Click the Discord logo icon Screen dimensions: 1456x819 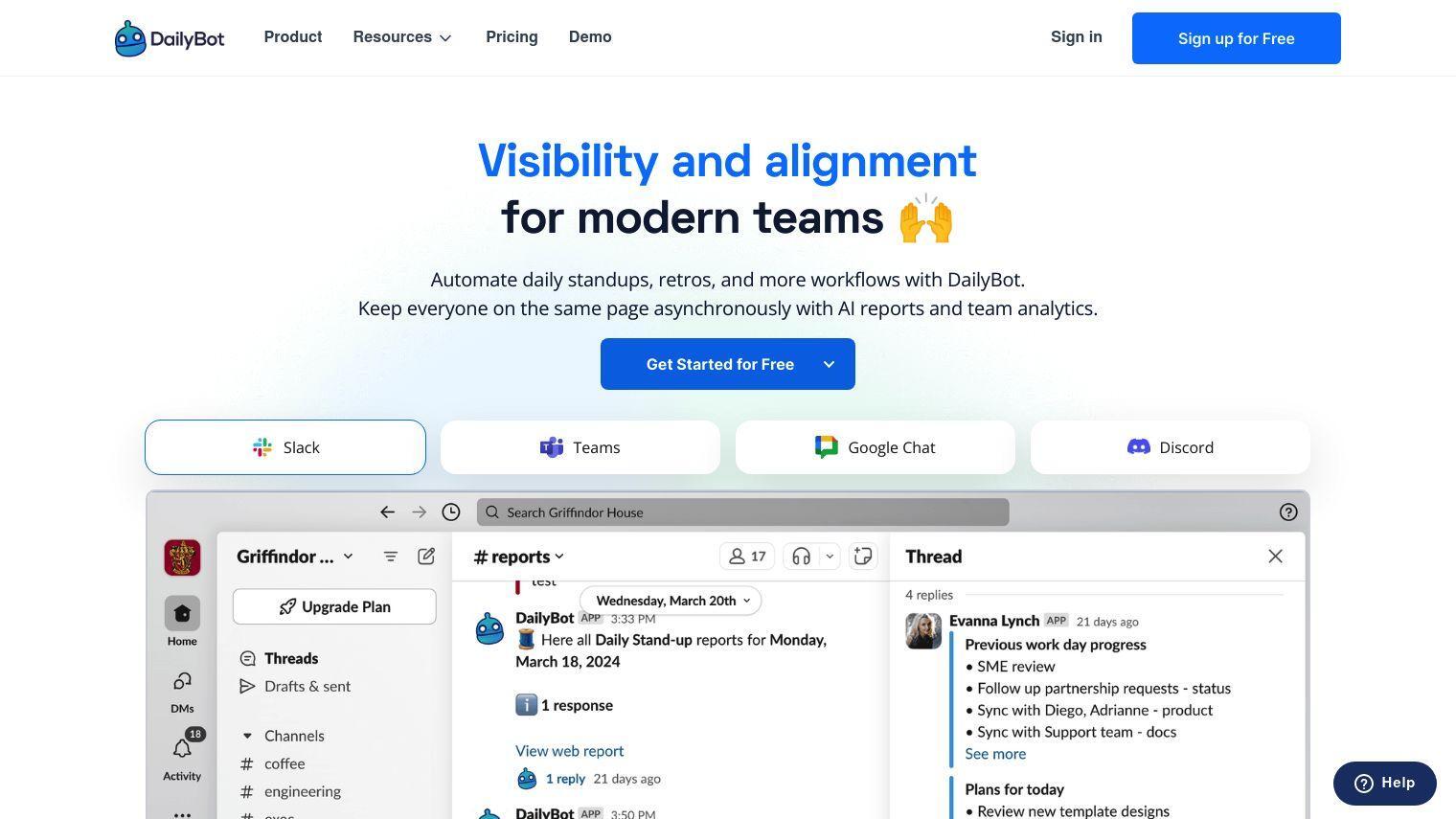pyautogui.click(x=1138, y=446)
